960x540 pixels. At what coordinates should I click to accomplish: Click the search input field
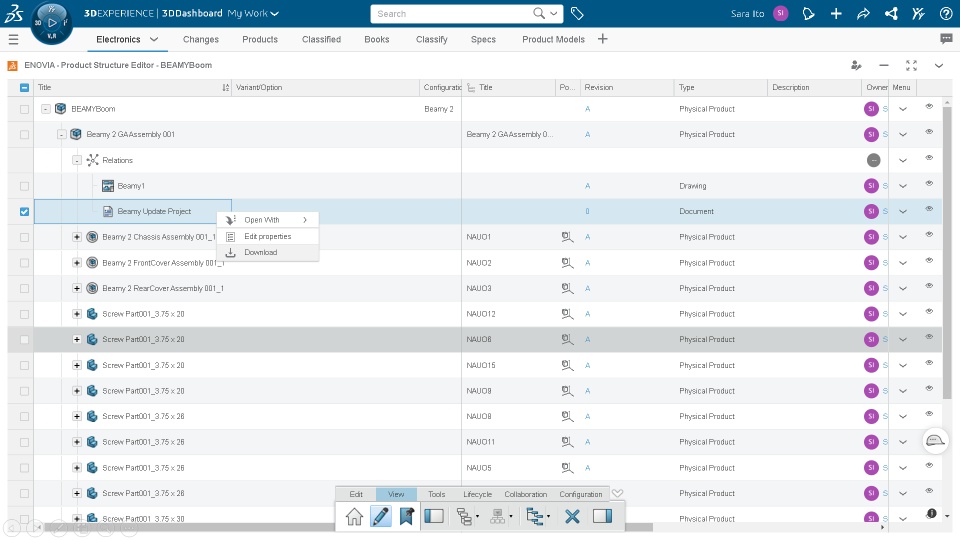coord(453,13)
